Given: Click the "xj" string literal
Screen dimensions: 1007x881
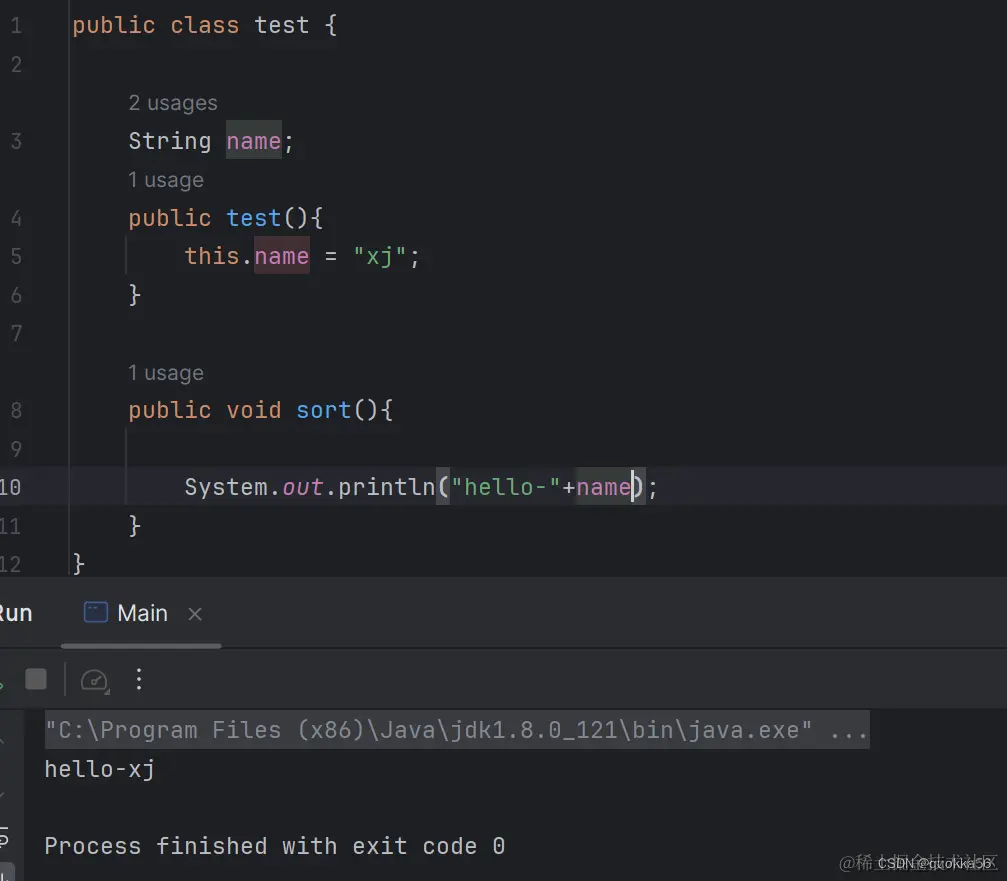Looking at the screenshot, I should pyautogui.click(x=380, y=257).
